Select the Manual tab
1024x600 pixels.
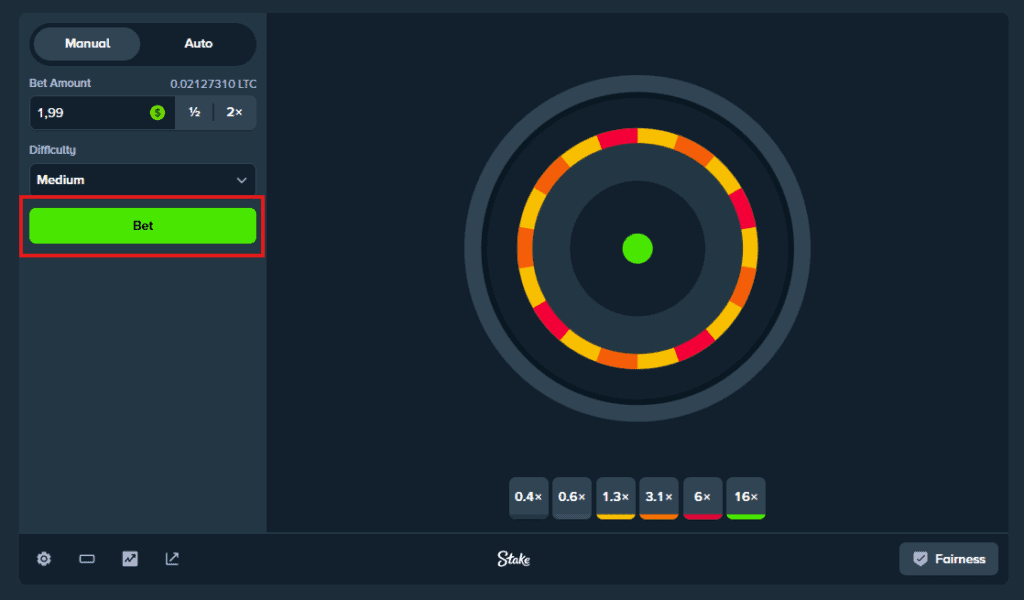[x=86, y=44]
